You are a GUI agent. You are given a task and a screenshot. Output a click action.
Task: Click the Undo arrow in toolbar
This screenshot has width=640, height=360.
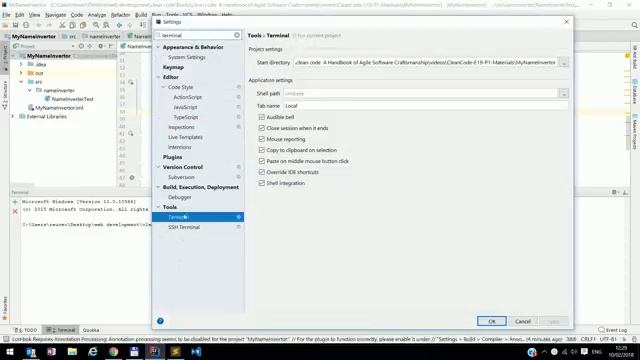tap(39, 25)
